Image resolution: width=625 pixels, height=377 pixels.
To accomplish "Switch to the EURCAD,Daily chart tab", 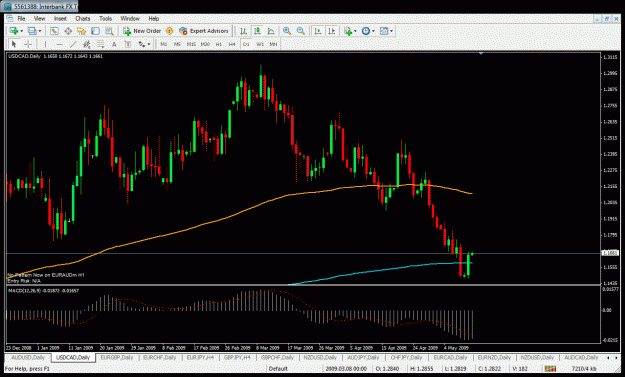I will pos(450,357).
